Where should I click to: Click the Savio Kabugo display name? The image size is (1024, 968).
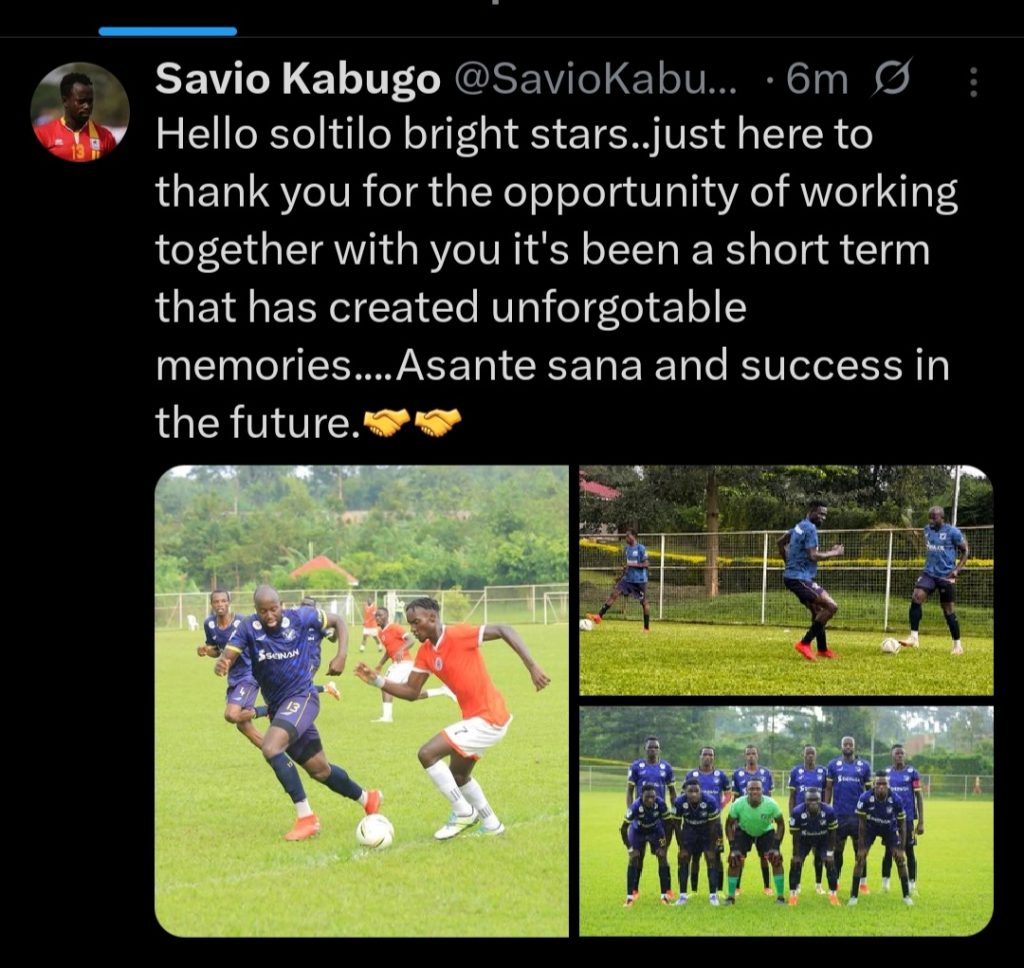(298, 80)
